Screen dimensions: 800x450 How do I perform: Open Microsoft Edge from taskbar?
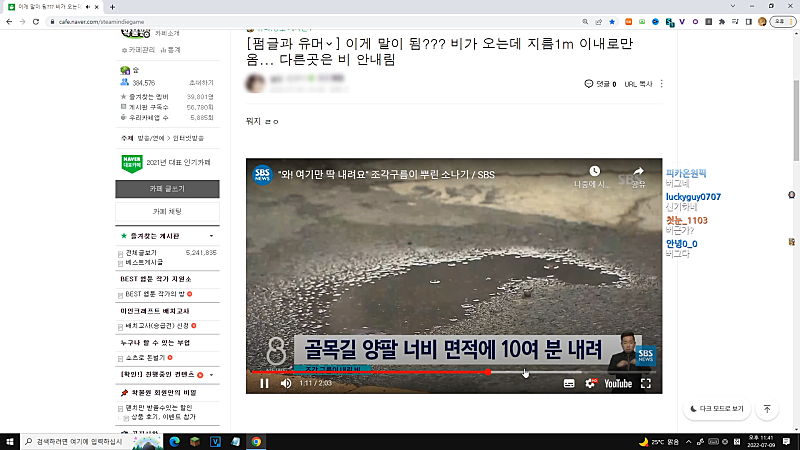click(174, 441)
